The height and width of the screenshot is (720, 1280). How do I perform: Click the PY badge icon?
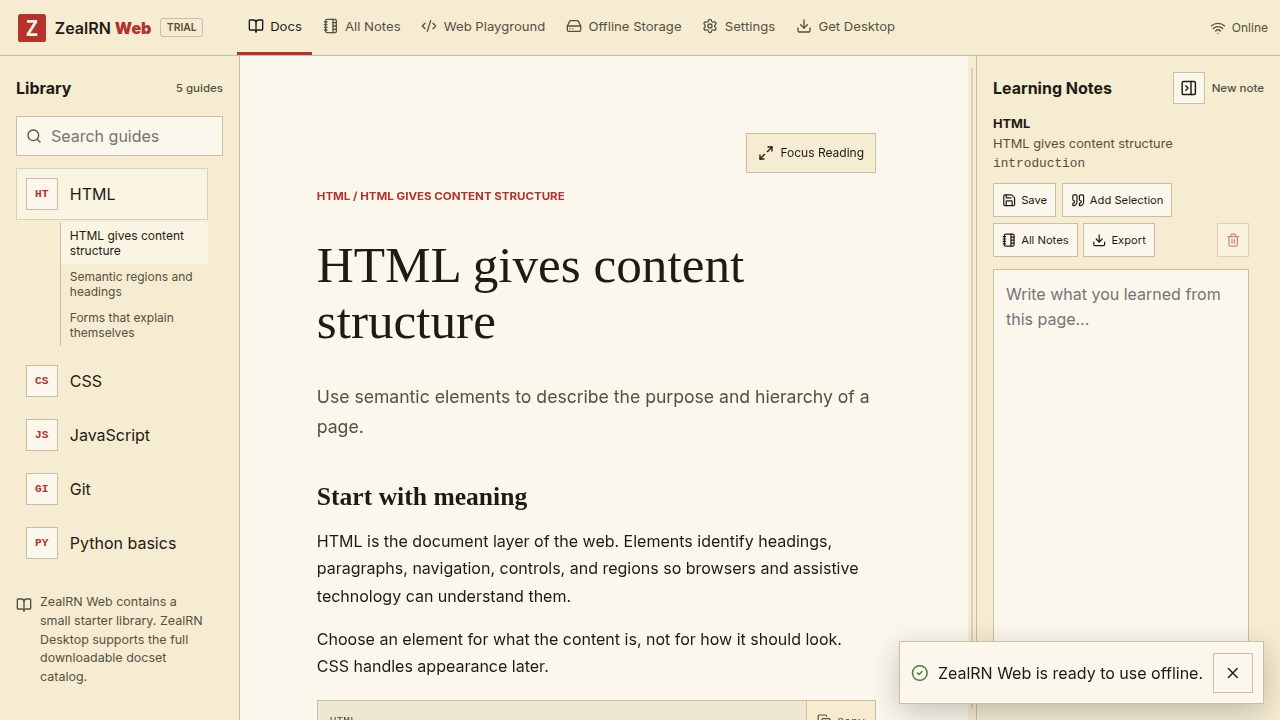[42, 543]
